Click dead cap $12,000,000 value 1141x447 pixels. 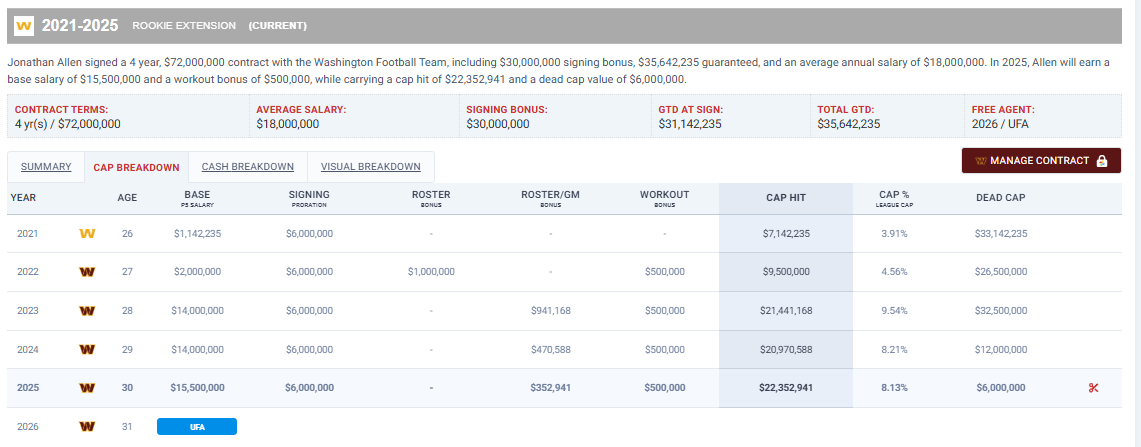point(1001,349)
